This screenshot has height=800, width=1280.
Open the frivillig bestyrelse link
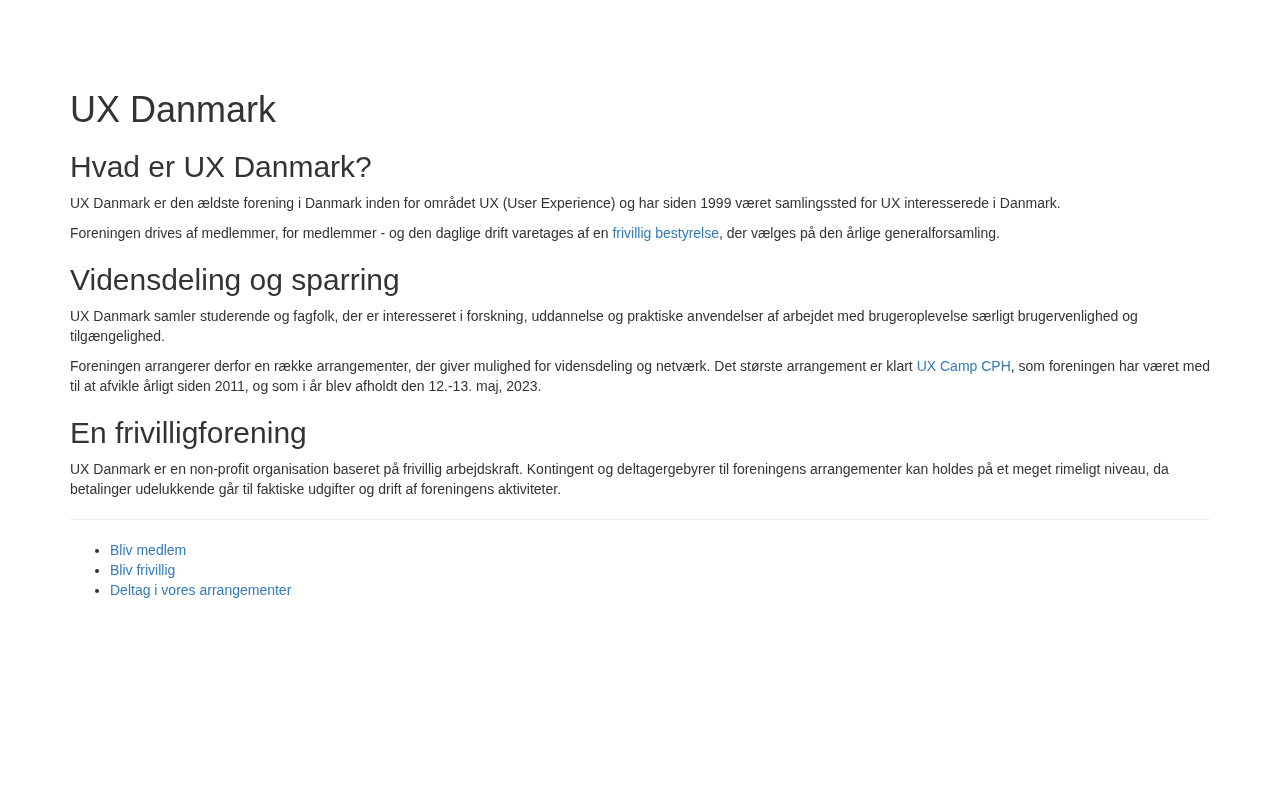pyautogui.click(x=665, y=233)
